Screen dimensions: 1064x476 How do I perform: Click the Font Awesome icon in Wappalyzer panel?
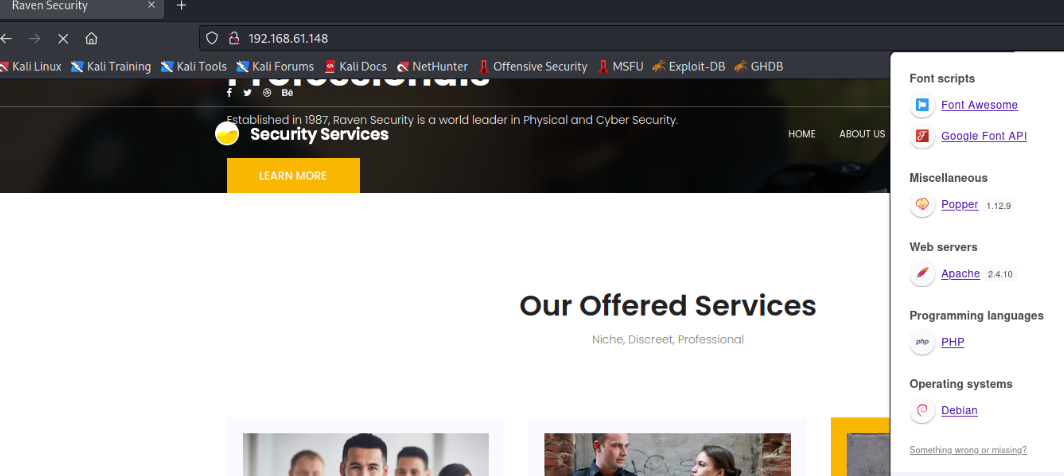click(x=922, y=105)
